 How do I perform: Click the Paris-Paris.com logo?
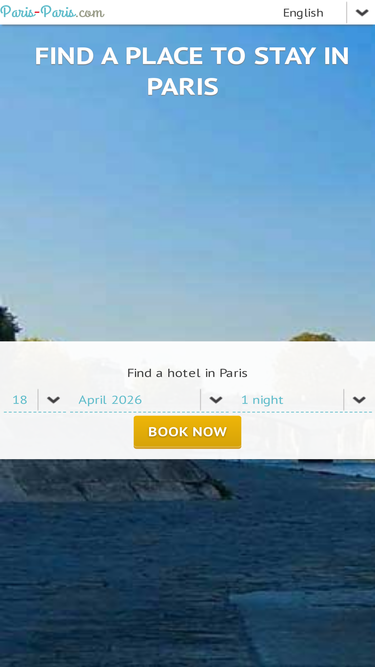(52, 12)
